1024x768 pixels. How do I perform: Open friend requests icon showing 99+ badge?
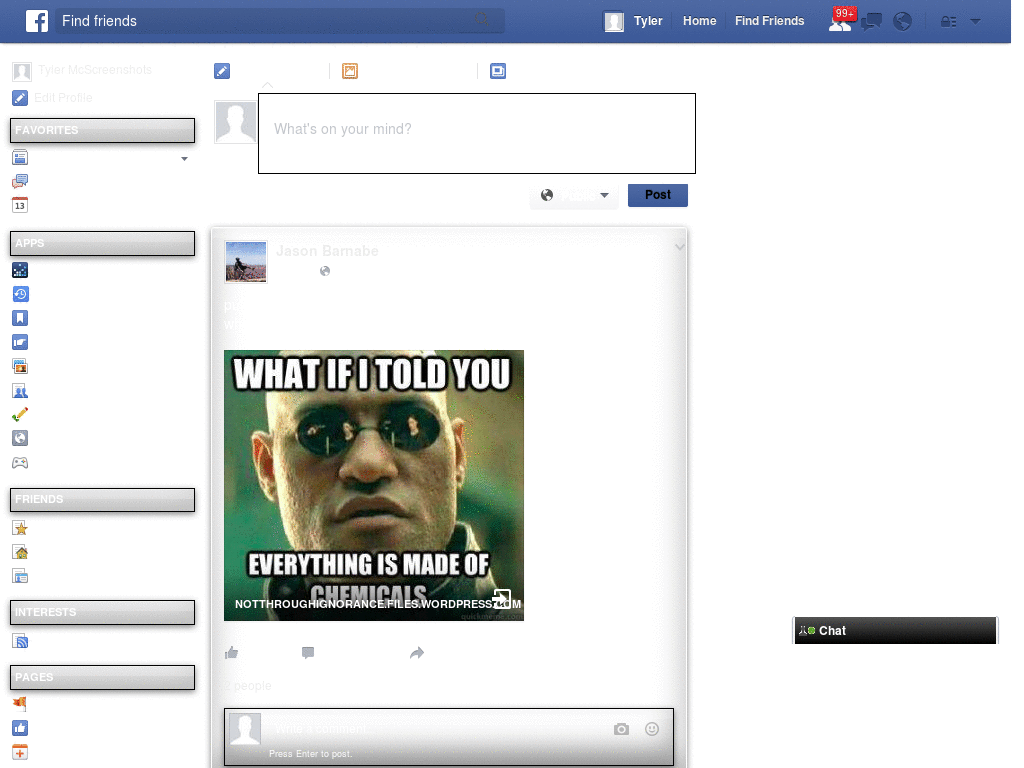tap(841, 21)
